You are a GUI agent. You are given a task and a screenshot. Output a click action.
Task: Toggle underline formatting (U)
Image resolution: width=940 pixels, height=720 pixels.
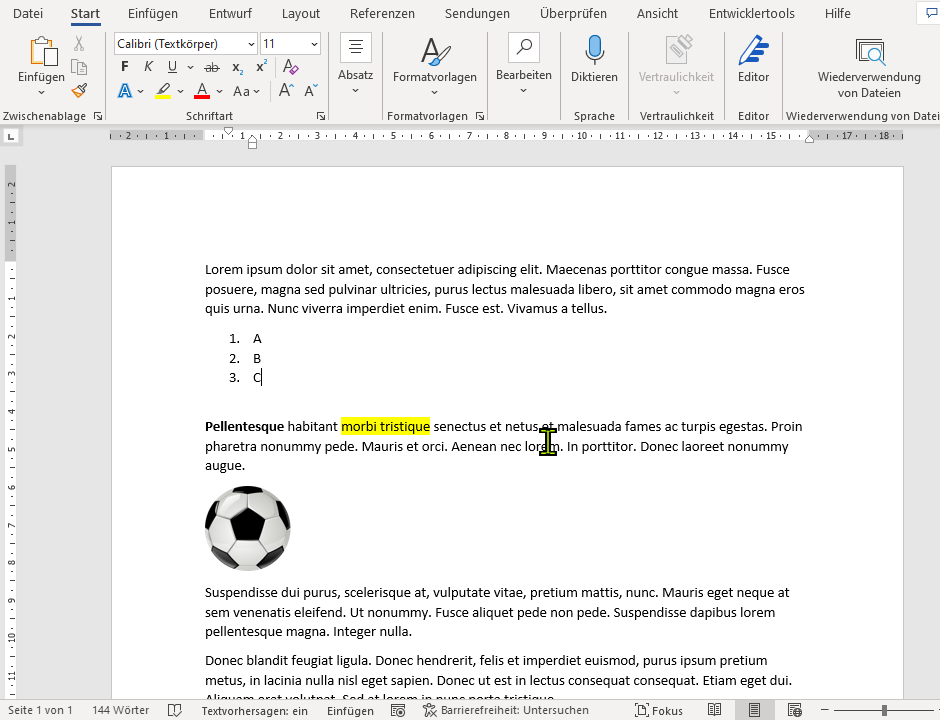tap(172, 67)
